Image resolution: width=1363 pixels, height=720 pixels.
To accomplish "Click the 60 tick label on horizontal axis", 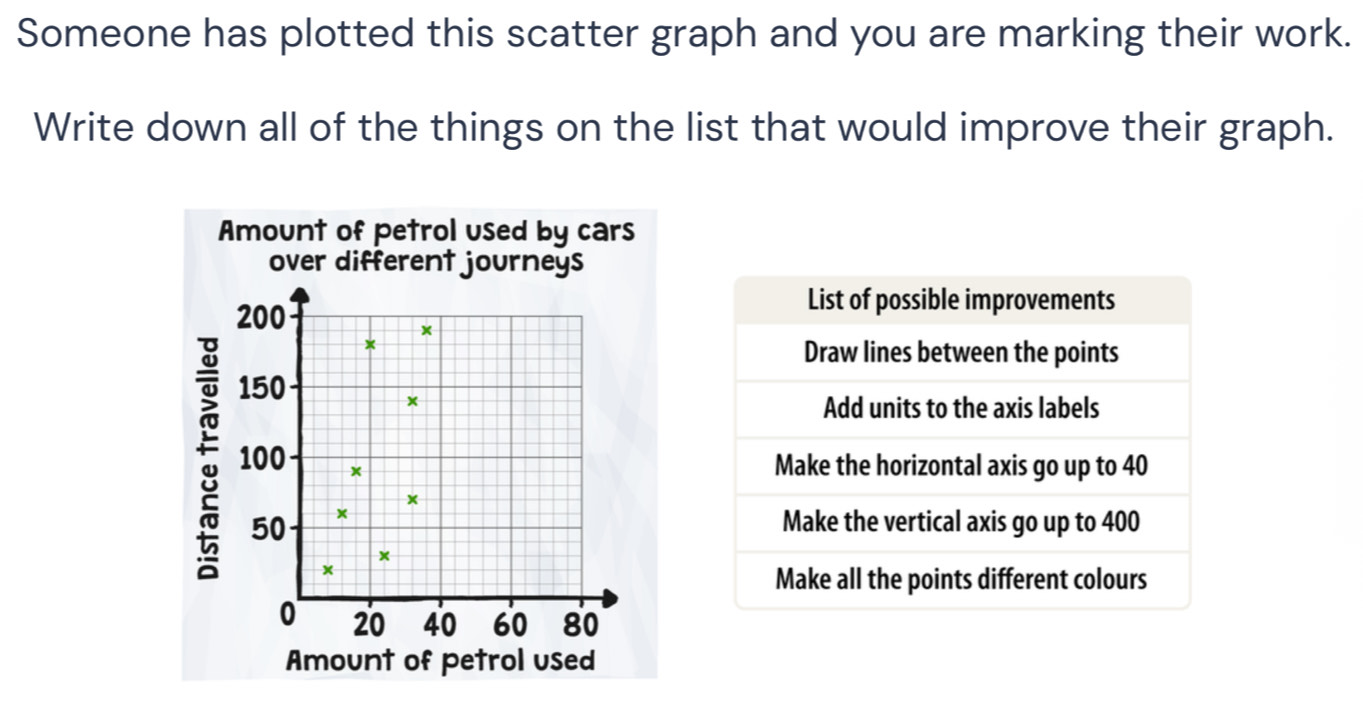I will (x=511, y=626).
